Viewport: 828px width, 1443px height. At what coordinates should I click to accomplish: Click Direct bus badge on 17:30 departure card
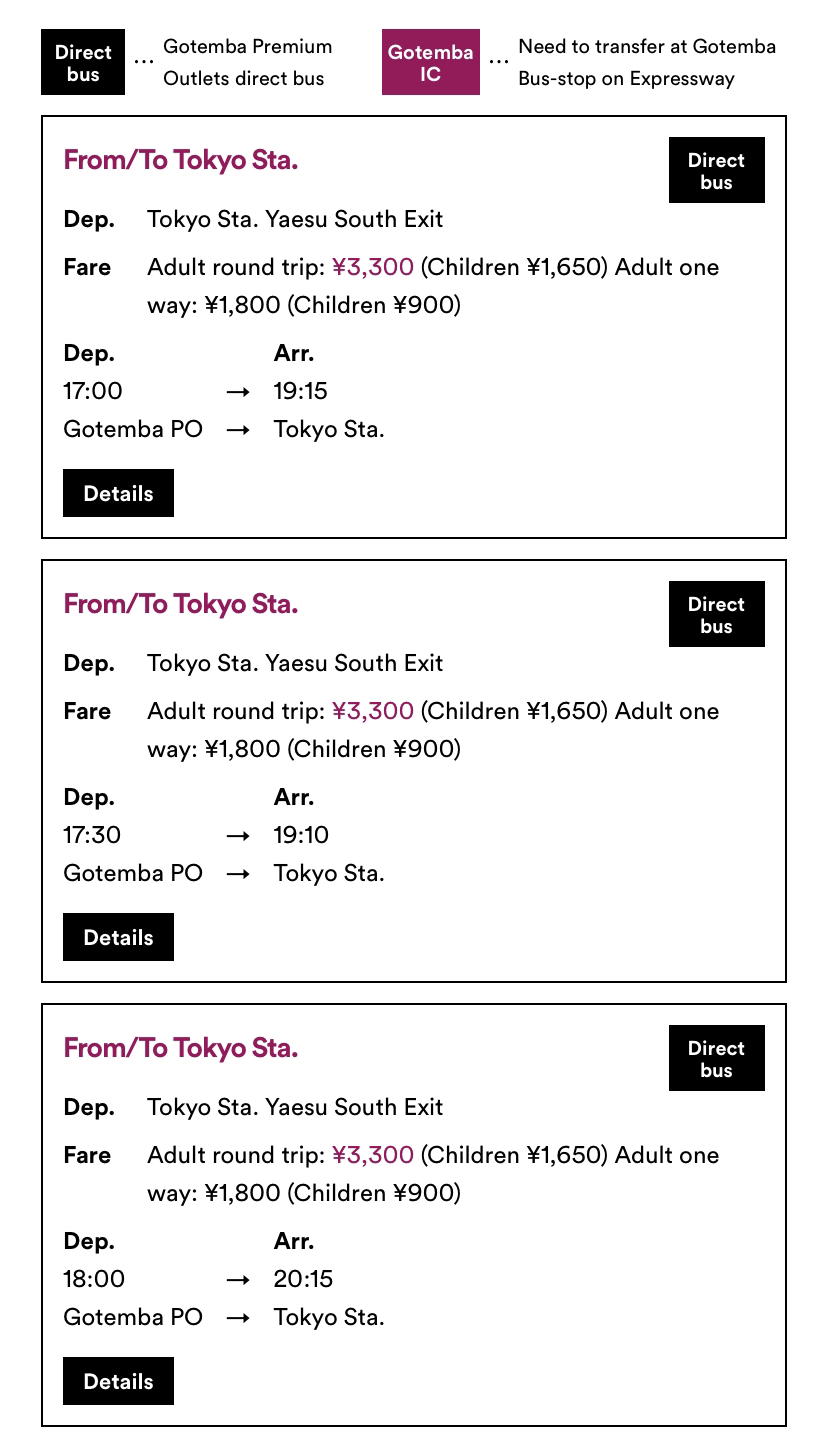pos(716,615)
